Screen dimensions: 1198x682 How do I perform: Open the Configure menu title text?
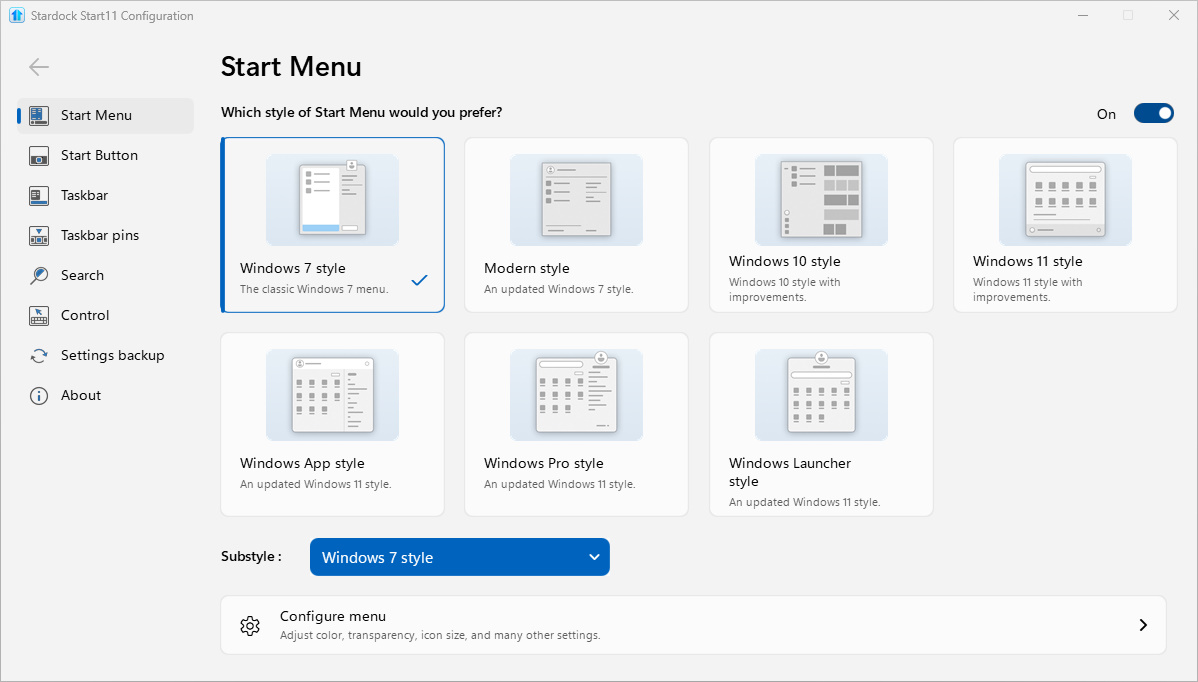click(x=332, y=616)
